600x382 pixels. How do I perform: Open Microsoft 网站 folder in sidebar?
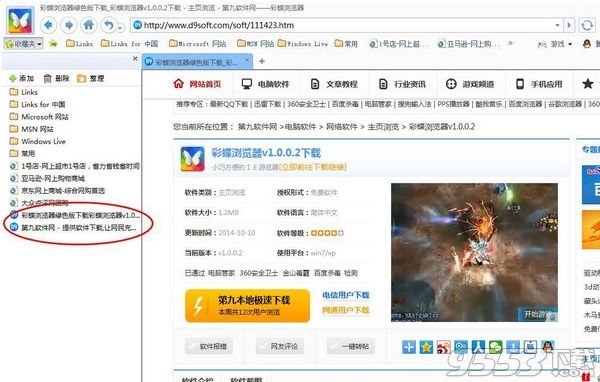(39, 117)
